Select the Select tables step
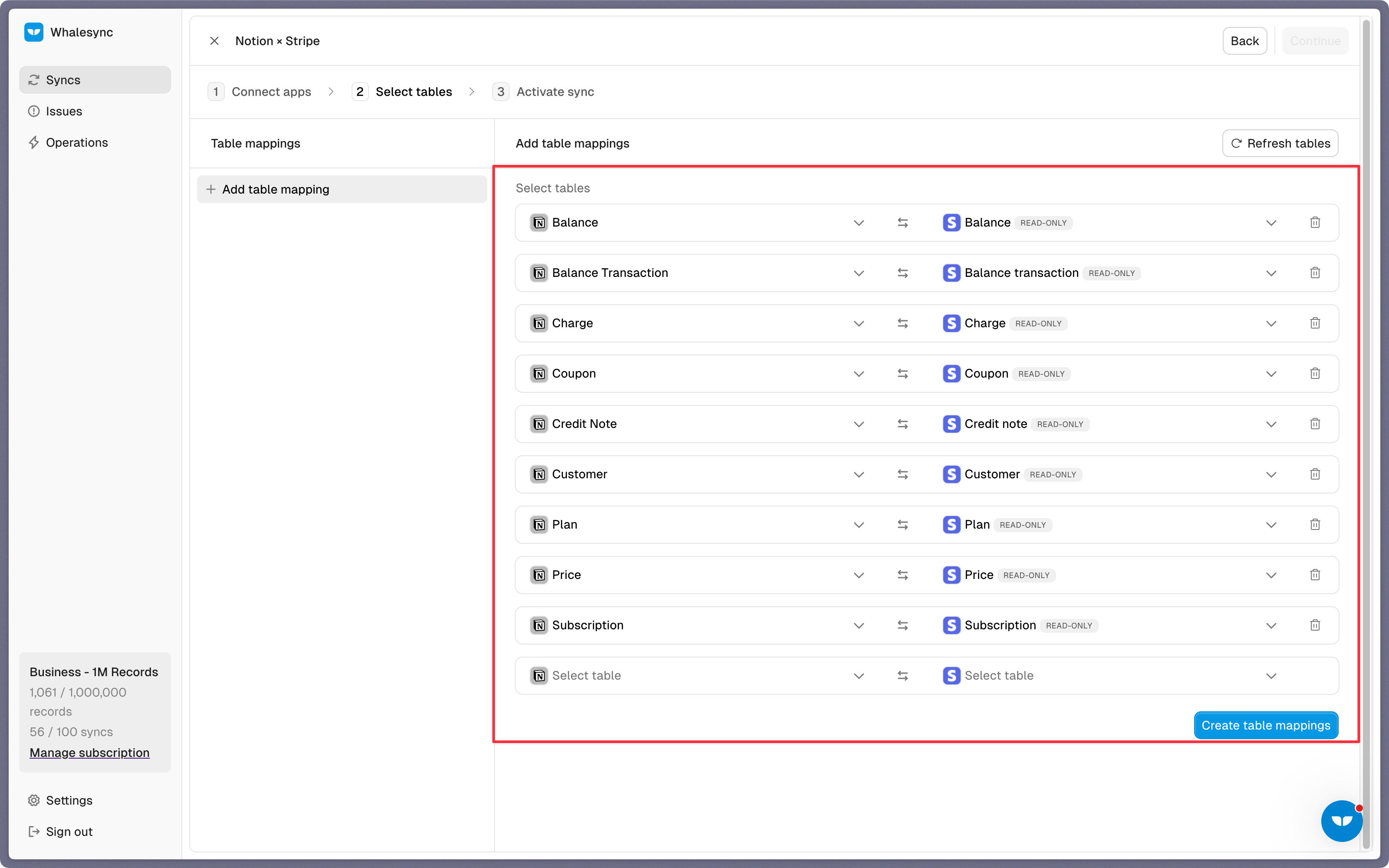Viewport: 1389px width, 868px height. click(x=402, y=92)
